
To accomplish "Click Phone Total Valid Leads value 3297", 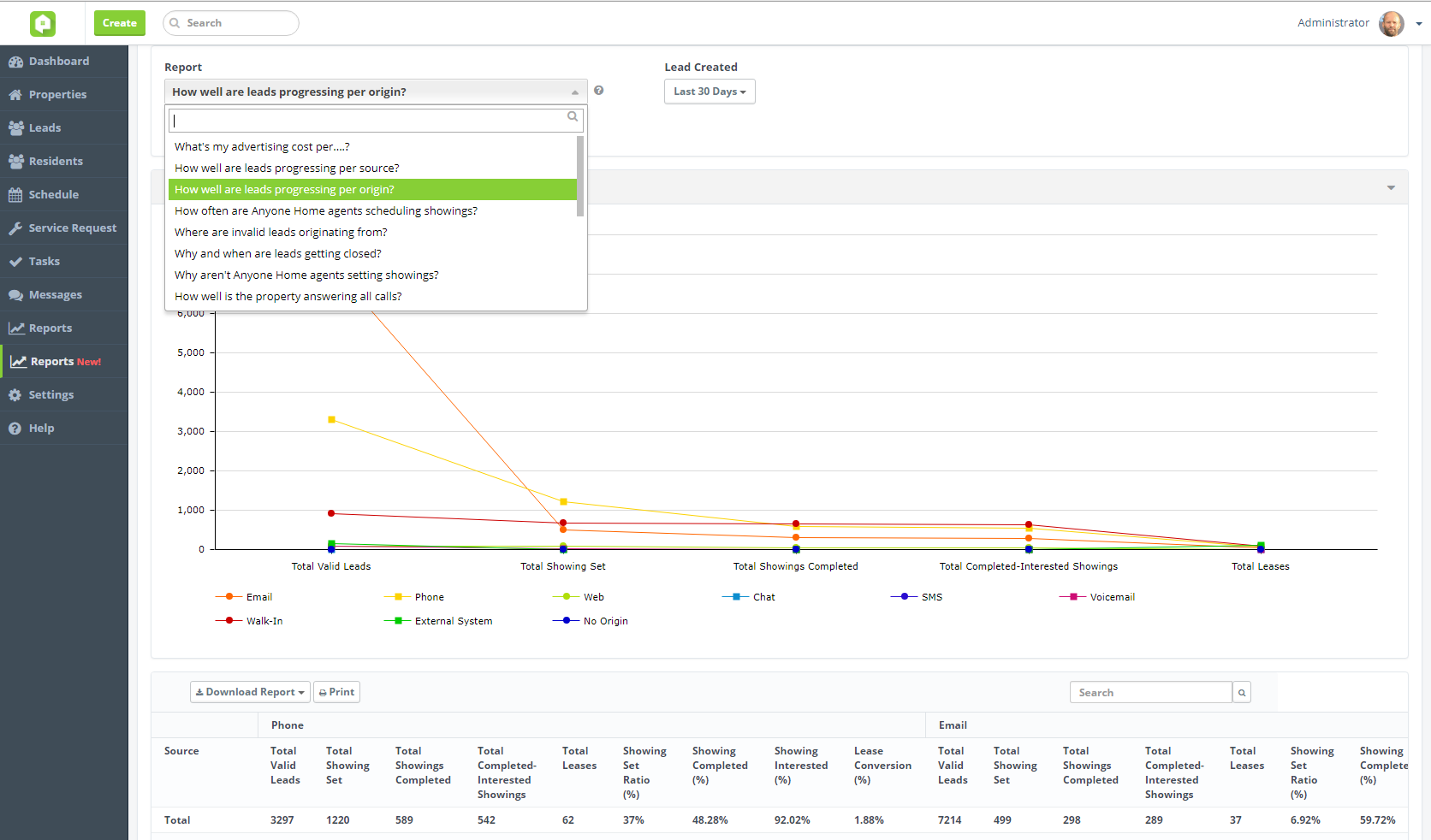I will tap(282, 820).
